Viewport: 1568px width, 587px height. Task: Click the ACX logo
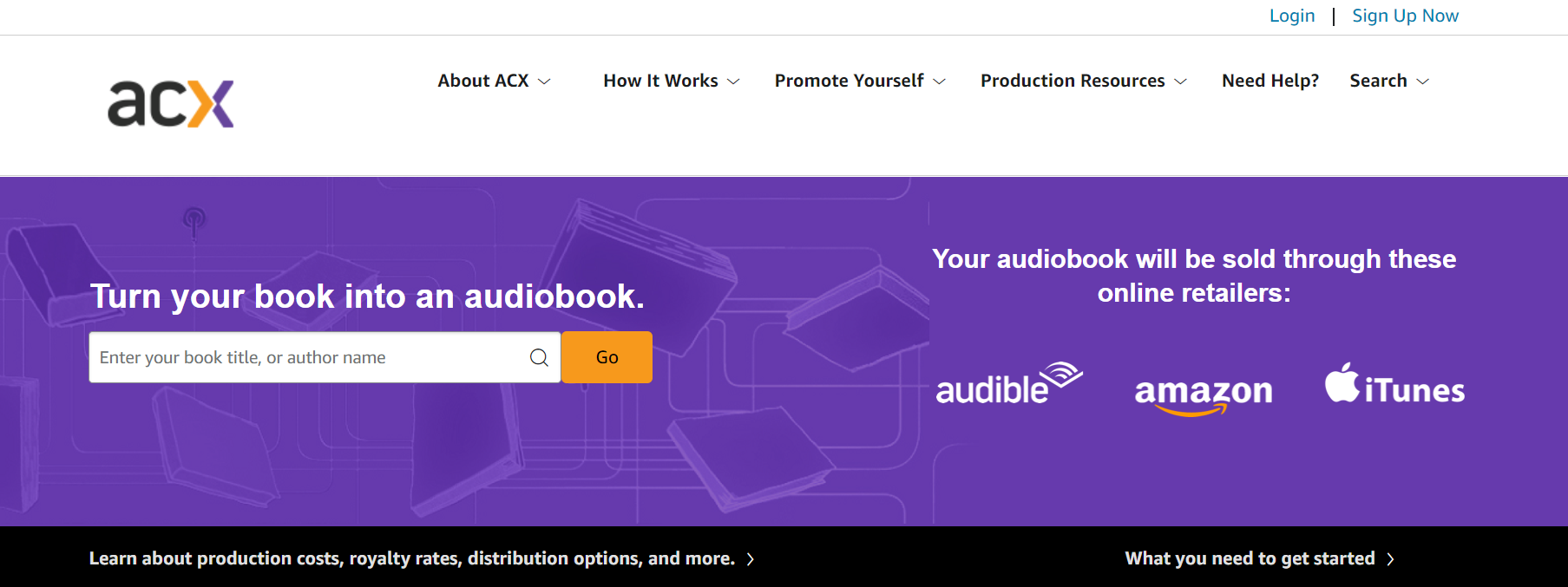tap(171, 104)
